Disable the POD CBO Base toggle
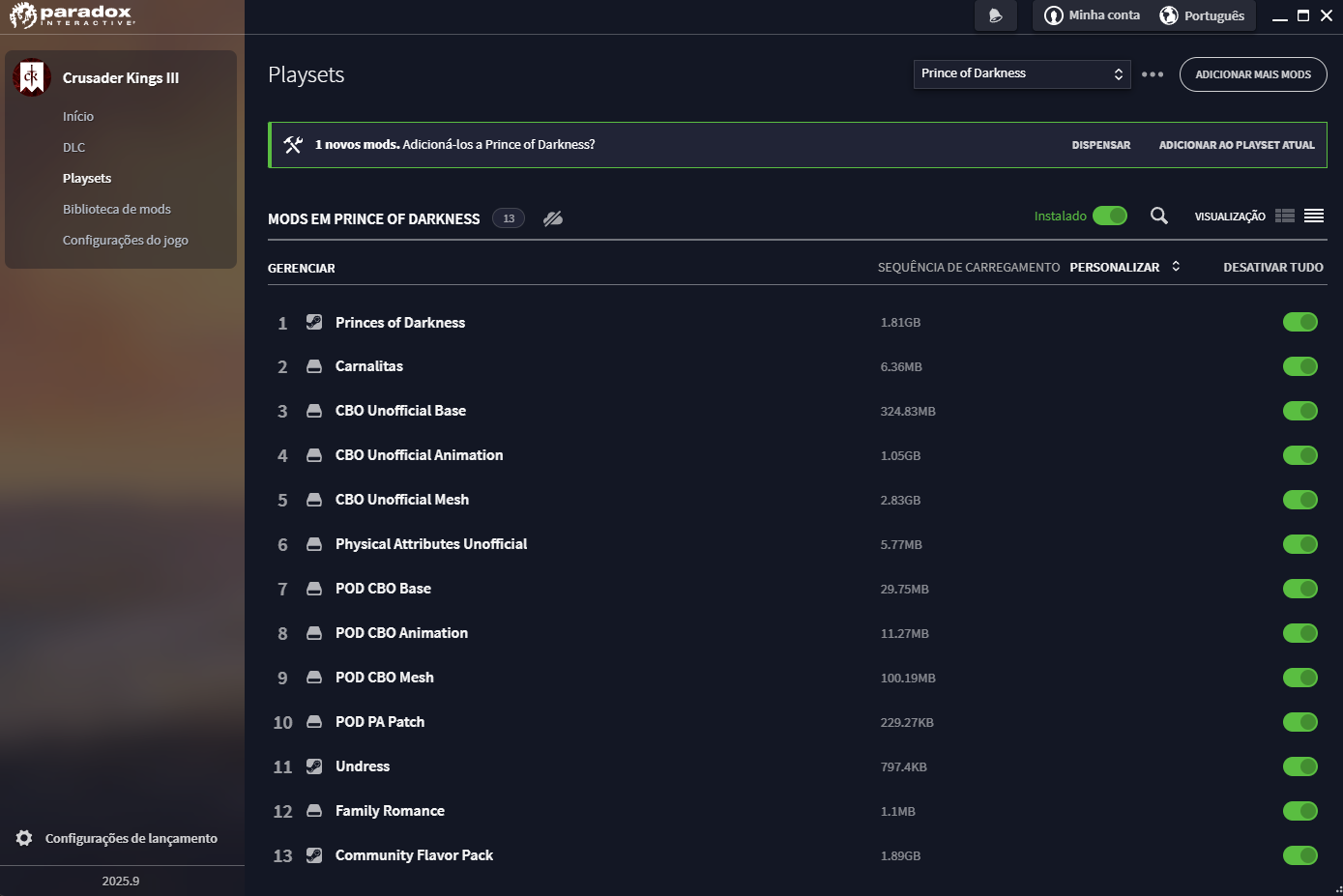1343x896 pixels. [1300, 589]
